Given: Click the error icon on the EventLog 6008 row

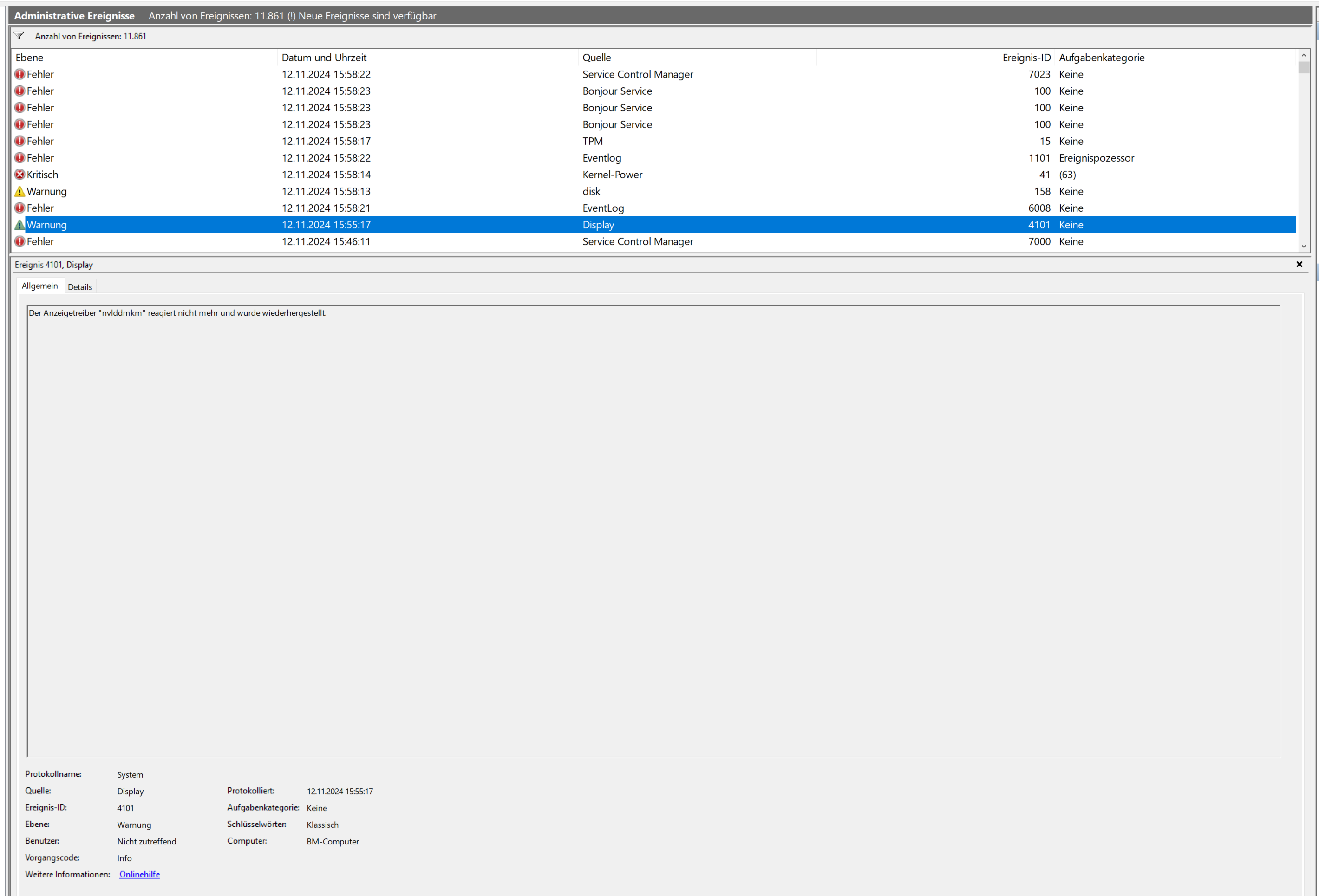Looking at the screenshot, I should coord(20,208).
